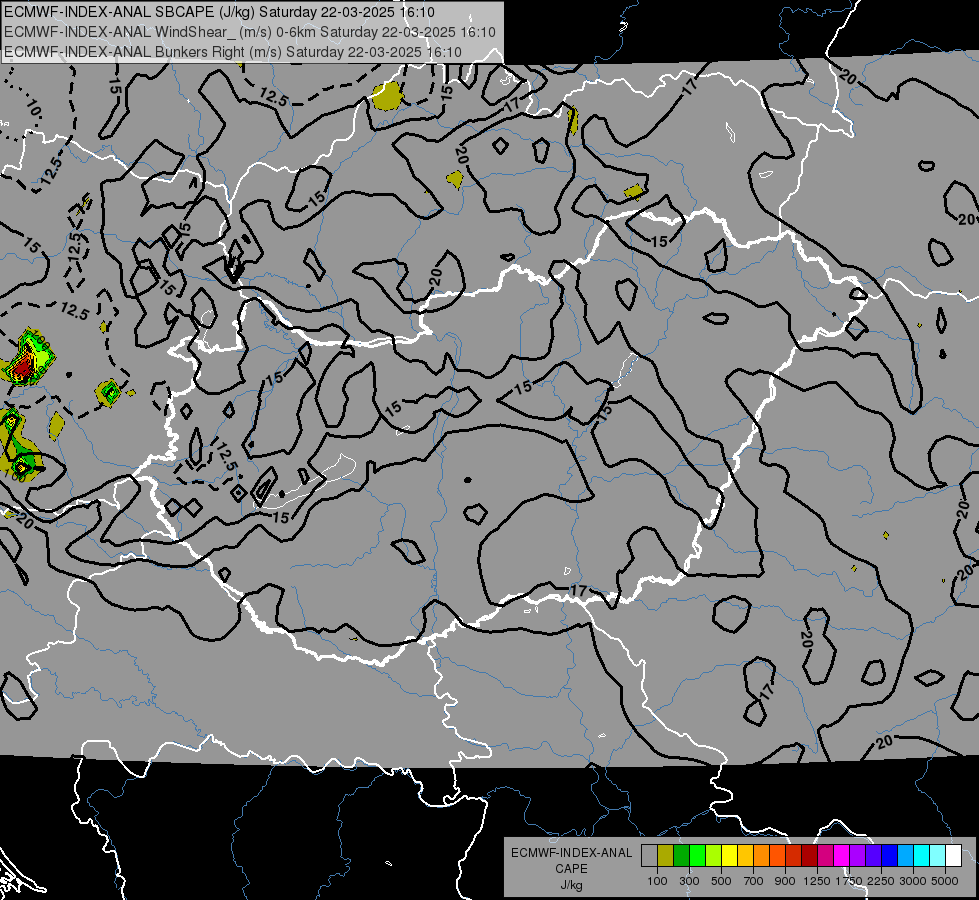Select the purple swatch after 1750
This screenshot has width=979, height=900.
coord(858,855)
